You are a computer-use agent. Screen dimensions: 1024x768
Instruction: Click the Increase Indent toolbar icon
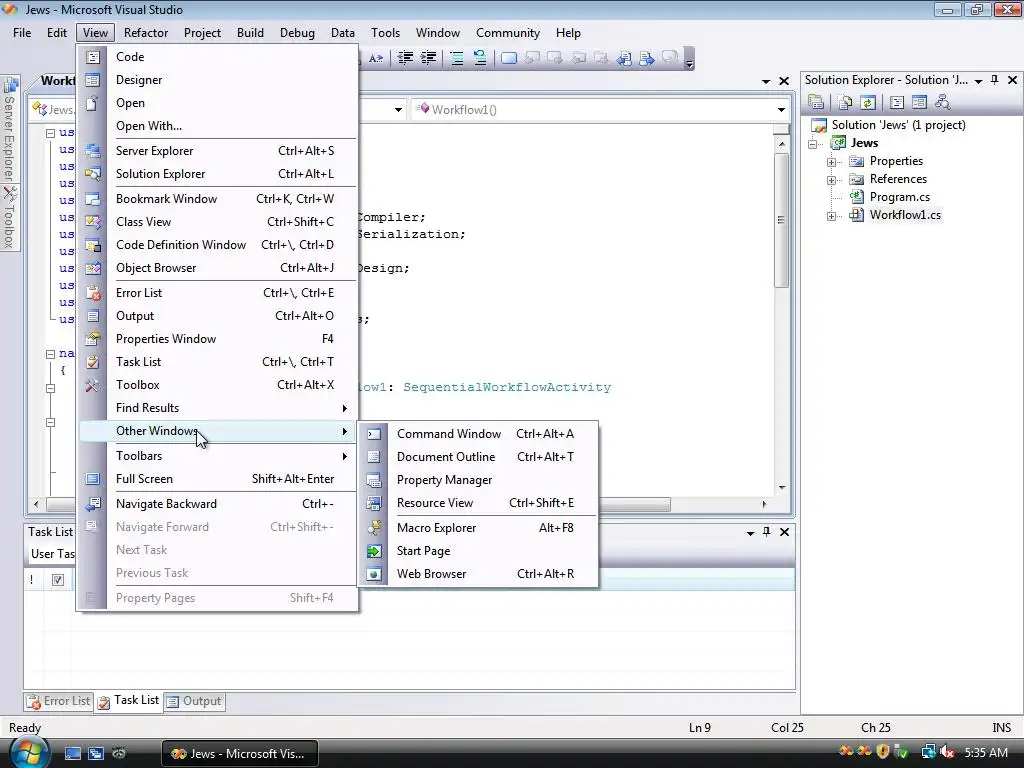coord(428,58)
